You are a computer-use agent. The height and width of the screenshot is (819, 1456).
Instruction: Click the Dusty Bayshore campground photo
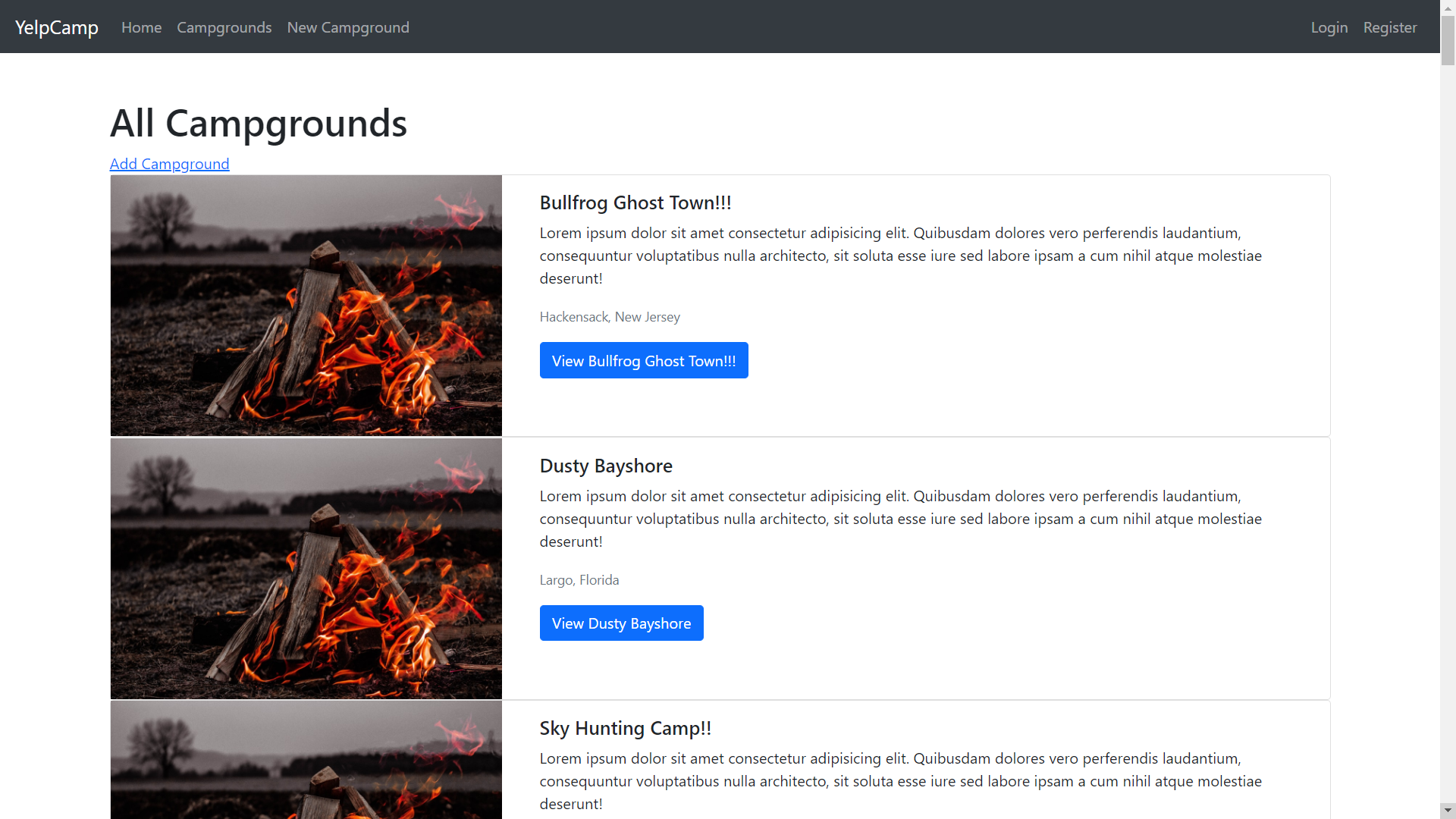(x=306, y=568)
